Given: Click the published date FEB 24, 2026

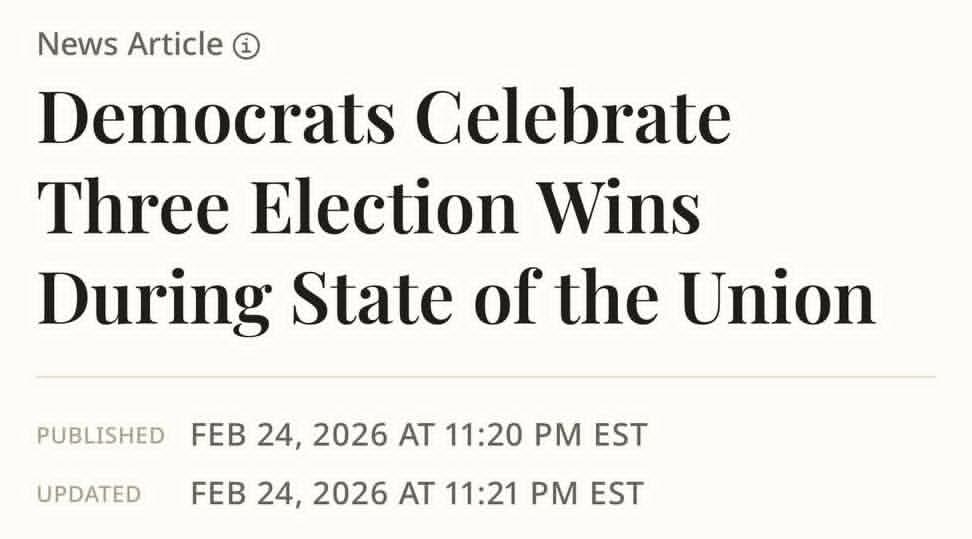Looking at the screenshot, I should pos(290,435).
